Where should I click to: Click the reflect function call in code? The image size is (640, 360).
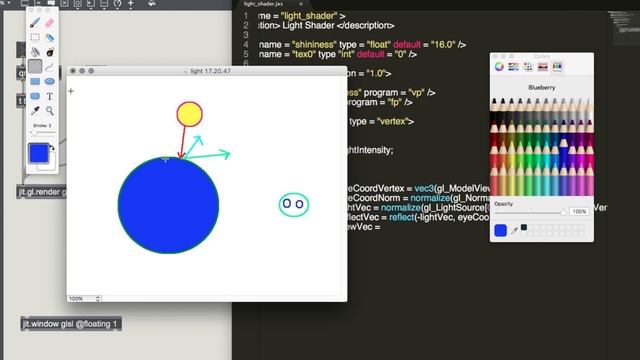click(401, 217)
